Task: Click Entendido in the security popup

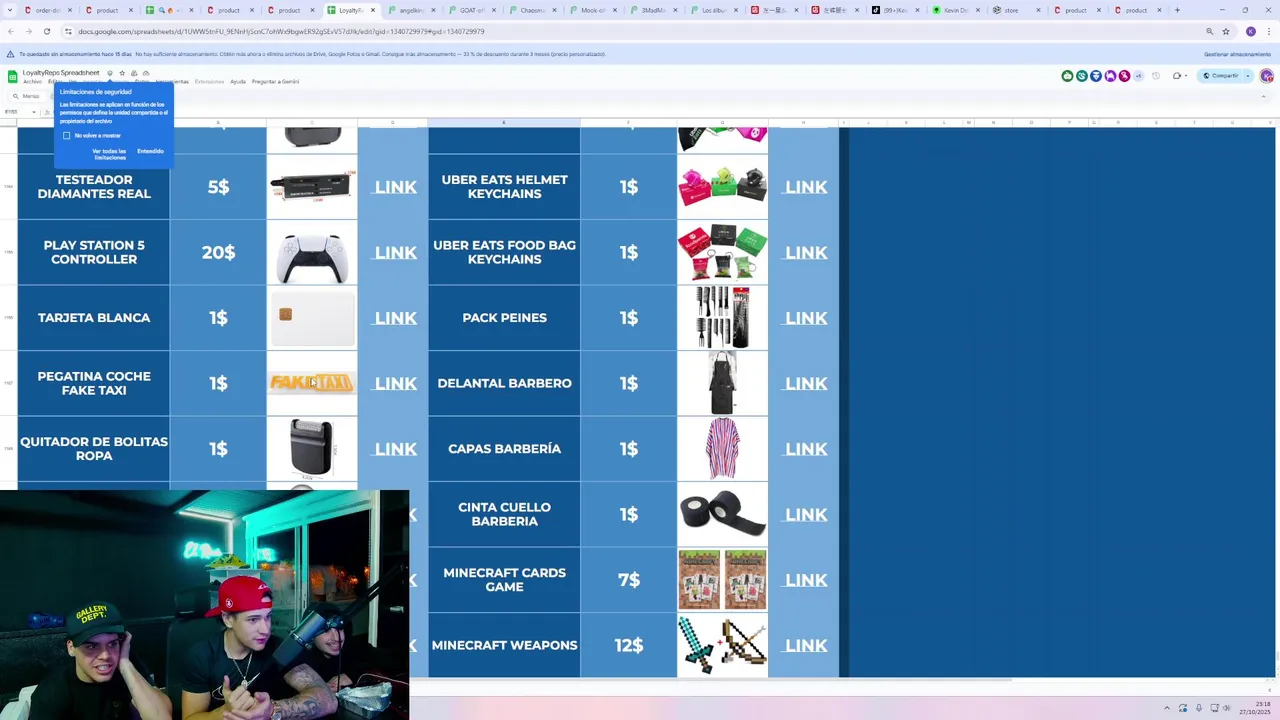Action: [150, 152]
